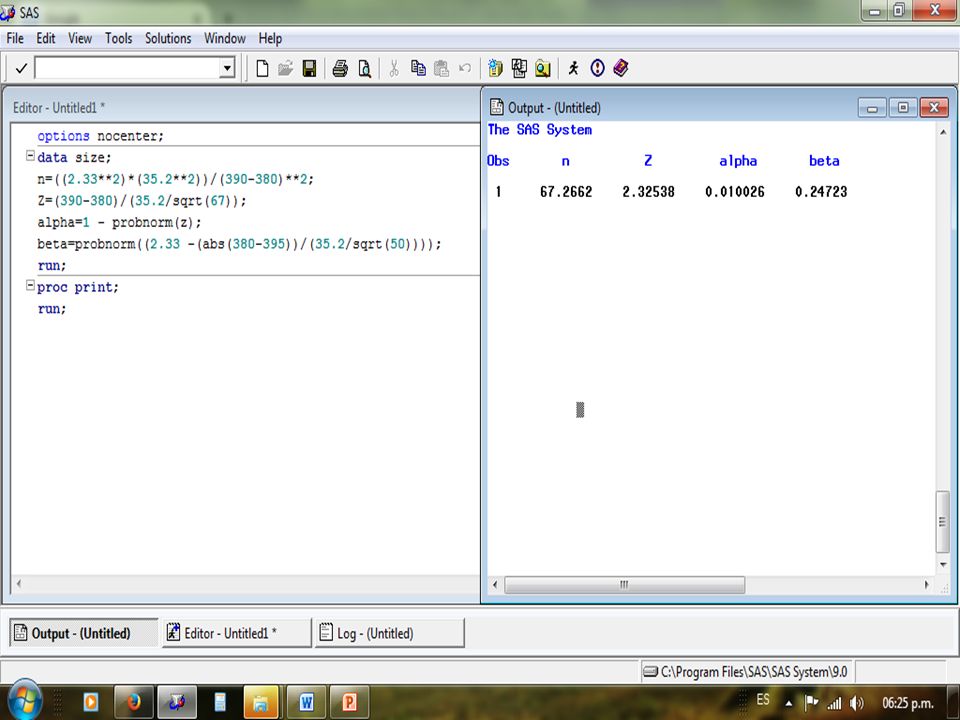Click the Output window vertical scroll thumb
Viewport: 960px width, 720px height.
[x=943, y=522]
